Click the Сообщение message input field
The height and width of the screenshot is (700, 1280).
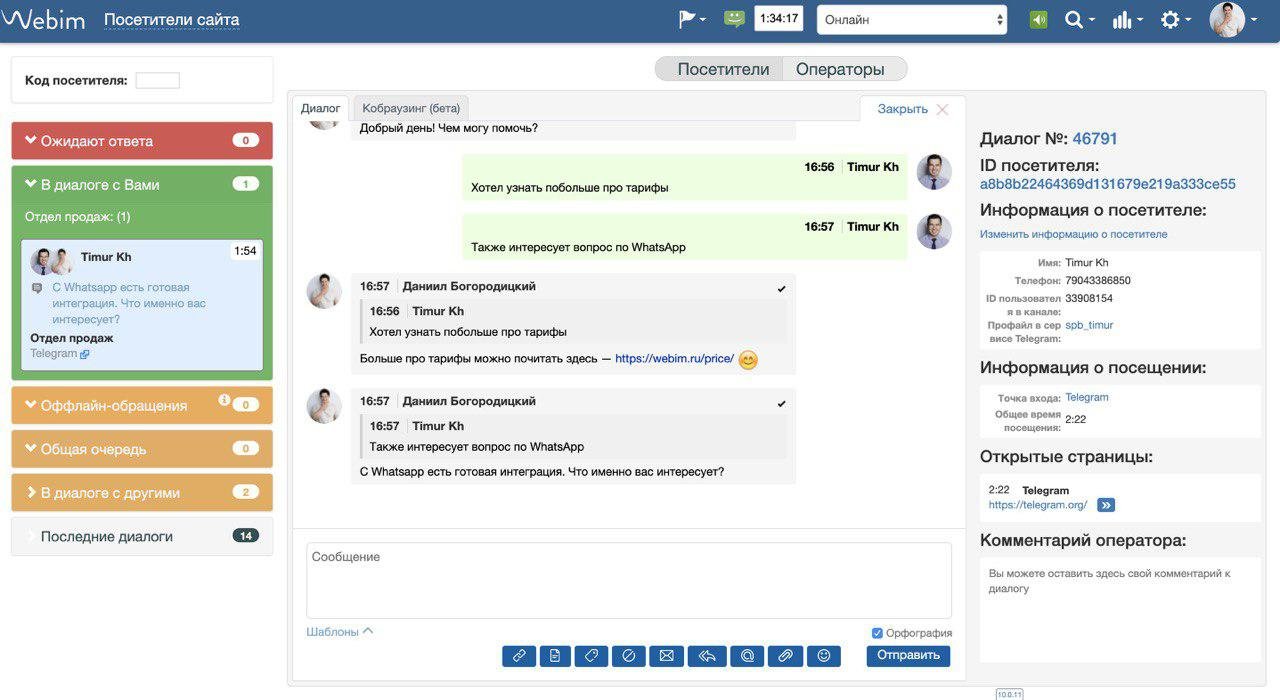pyautogui.click(x=628, y=580)
